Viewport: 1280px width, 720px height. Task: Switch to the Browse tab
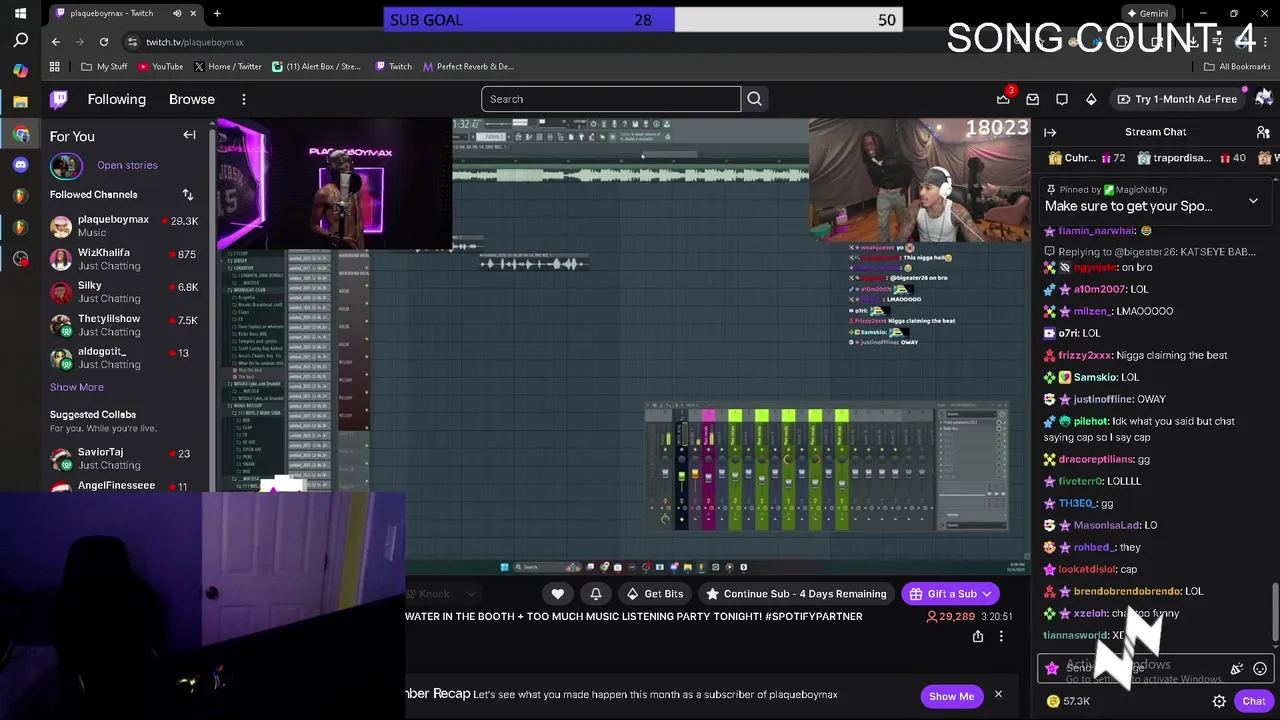(192, 99)
